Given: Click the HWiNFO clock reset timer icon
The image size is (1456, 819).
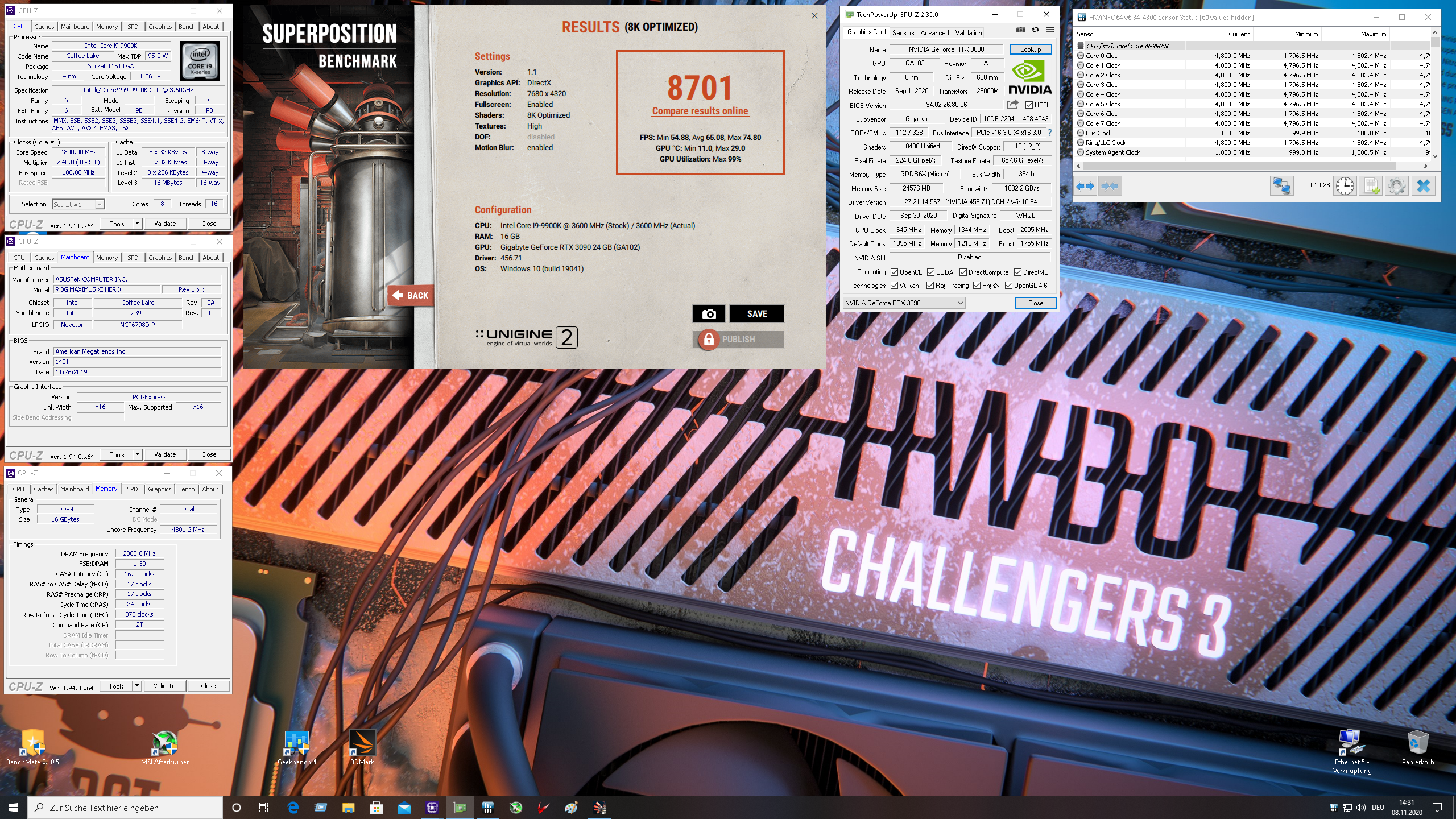Looking at the screenshot, I should coord(1345,186).
